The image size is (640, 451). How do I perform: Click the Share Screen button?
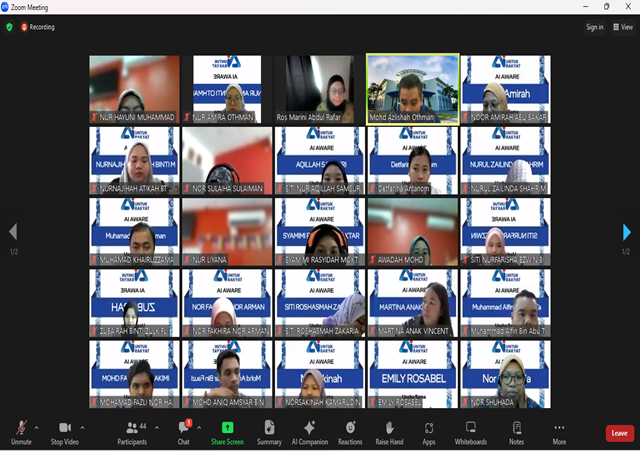(227, 432)
